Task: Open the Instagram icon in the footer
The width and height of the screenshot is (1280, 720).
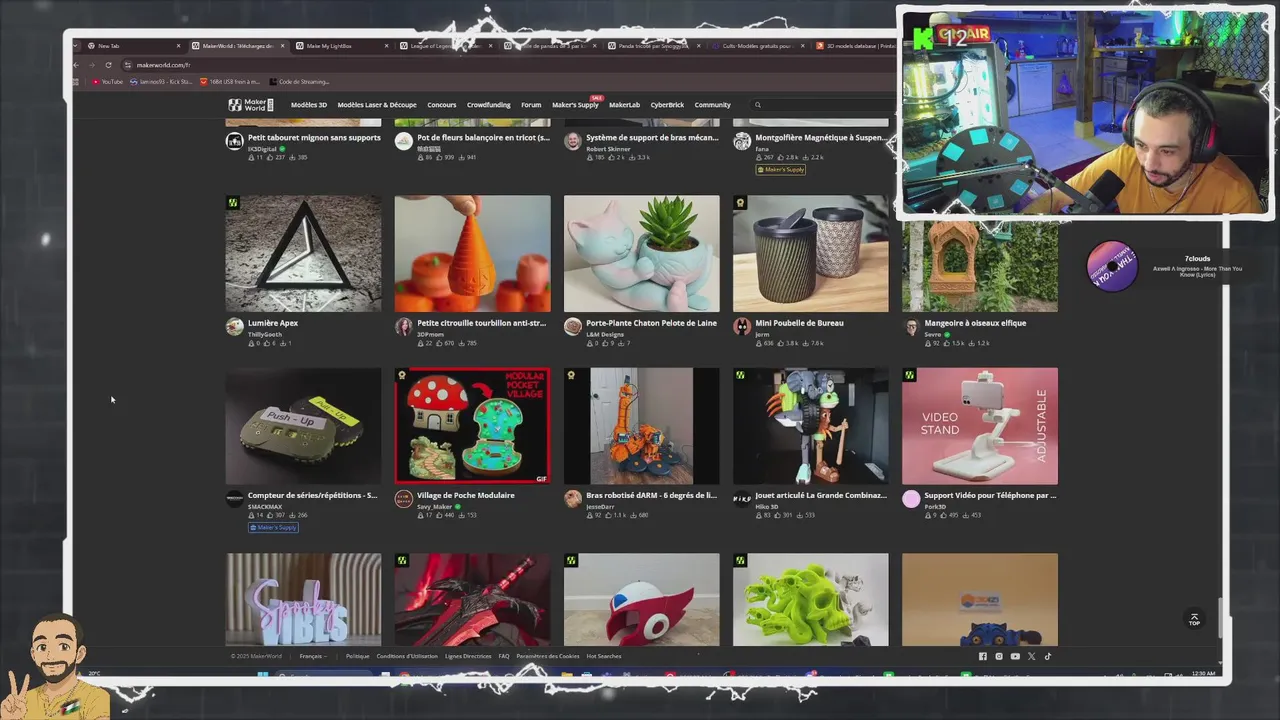Action: point(998,656)
